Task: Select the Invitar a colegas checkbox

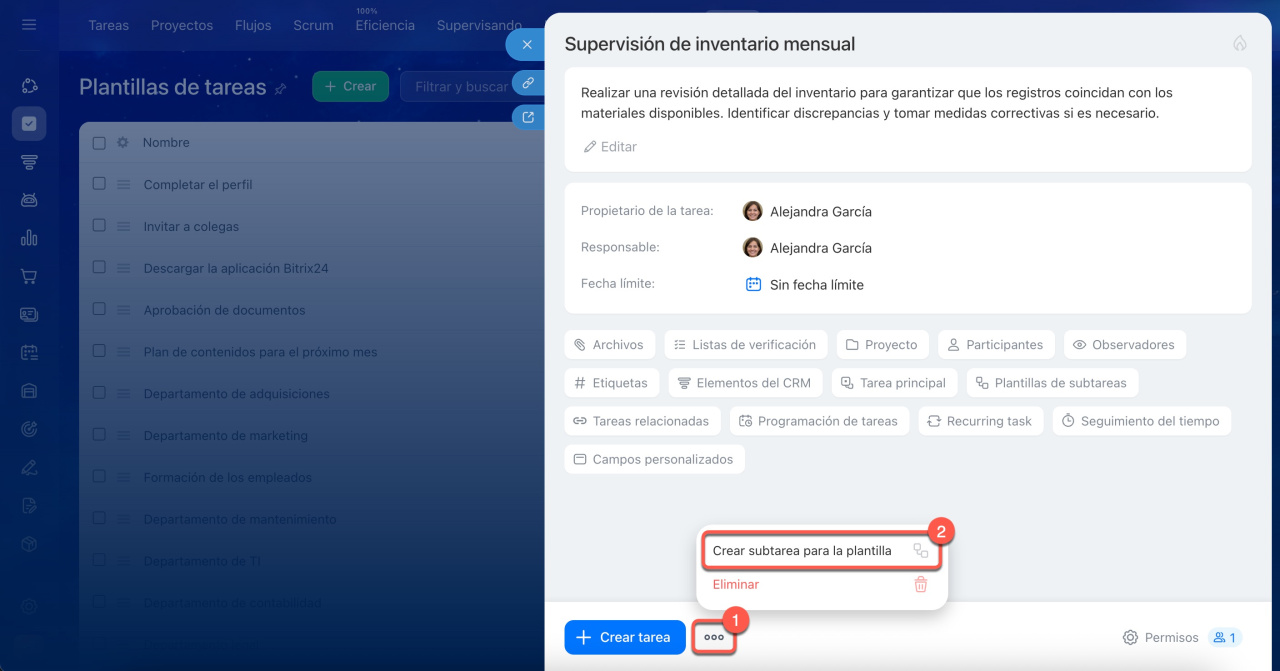Action: click(99, 226)
